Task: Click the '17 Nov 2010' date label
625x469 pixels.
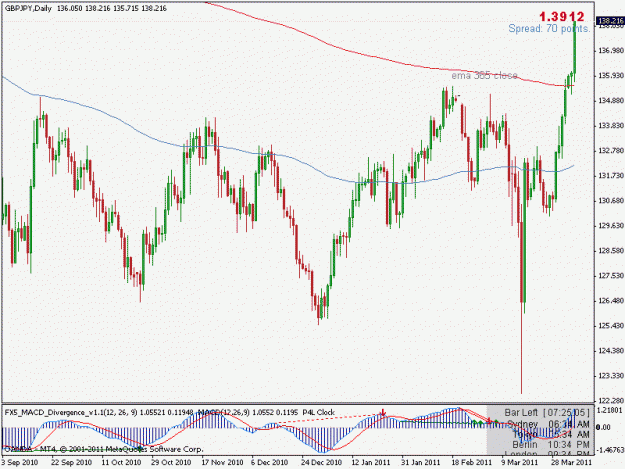Action: 222,463
